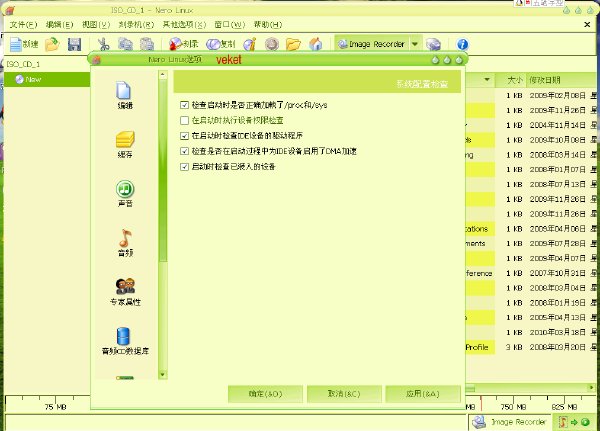The height and width of the screenshot is (431, 600).
Task: Expand the Image Recorder dropdown arrow
Action: pyautogui.click(x=415, y=44)
